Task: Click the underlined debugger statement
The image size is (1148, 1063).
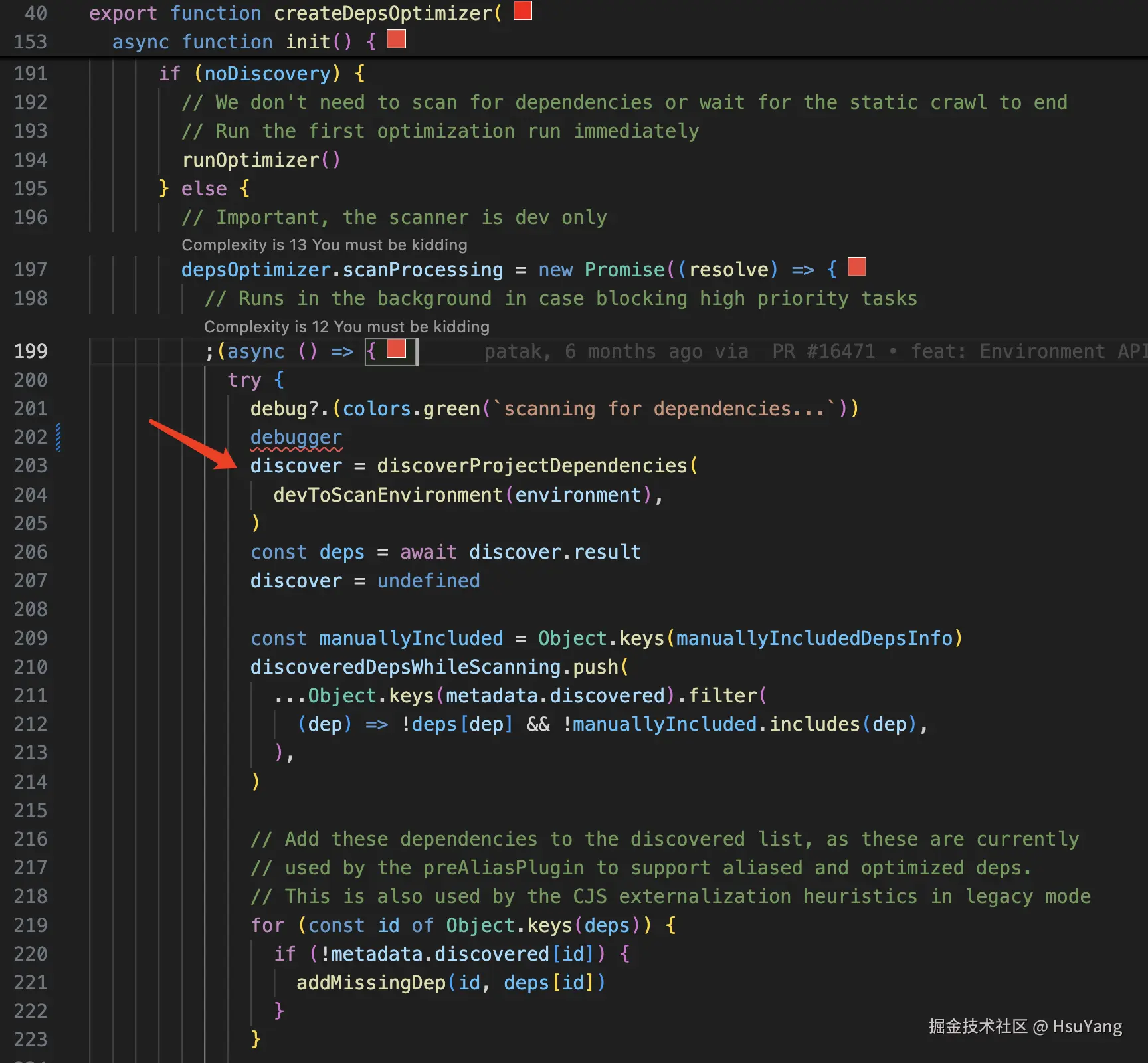Action: point(296,437)
